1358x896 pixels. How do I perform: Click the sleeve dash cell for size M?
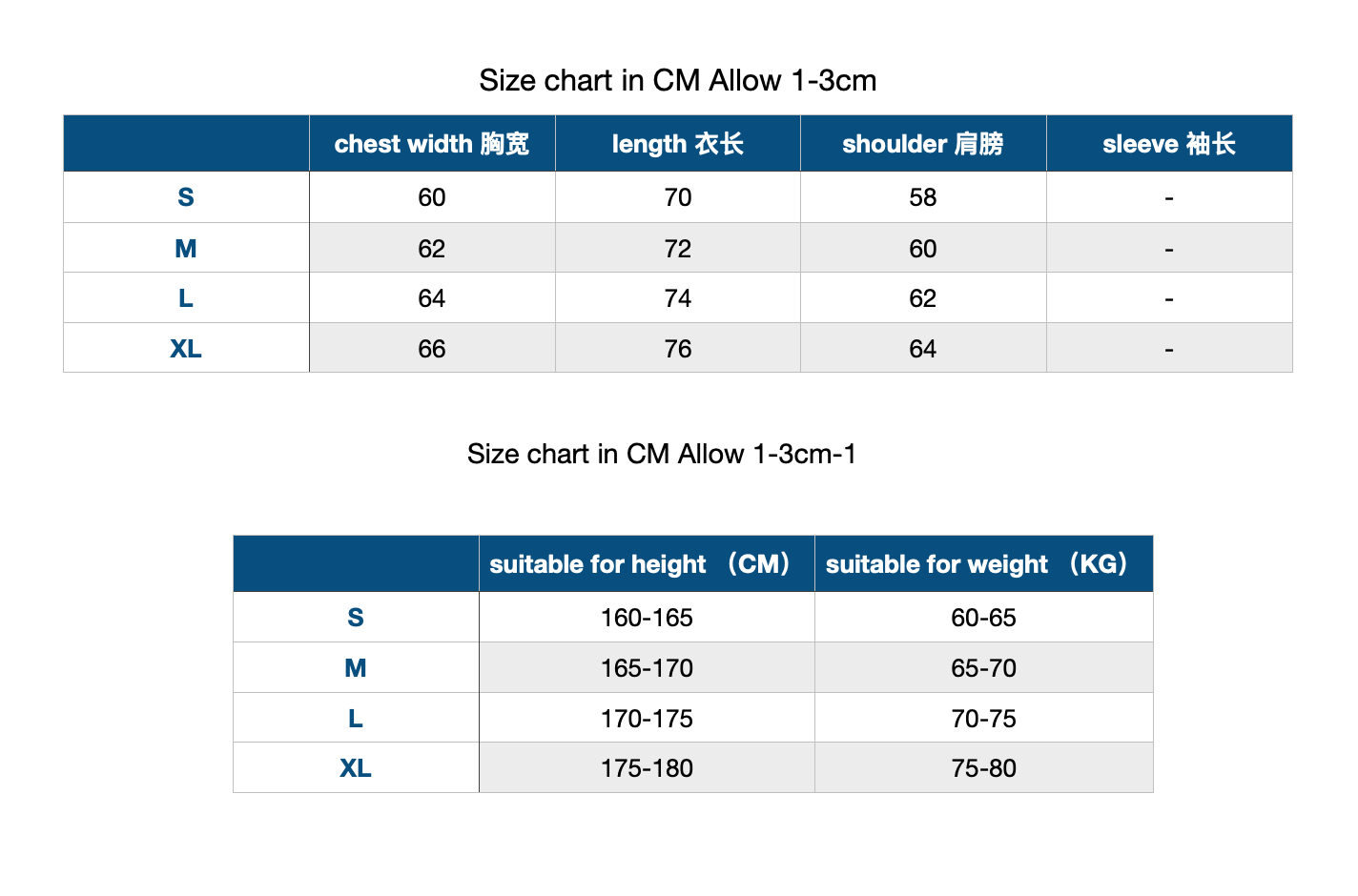point(1169,248)
